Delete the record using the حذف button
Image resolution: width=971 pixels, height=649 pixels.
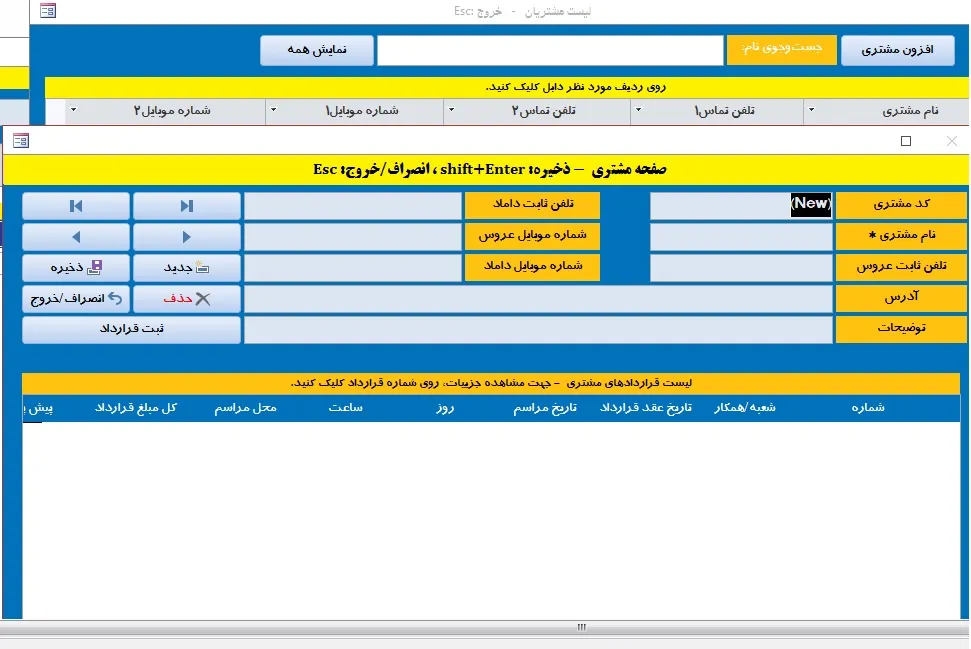tap(187, 299)
